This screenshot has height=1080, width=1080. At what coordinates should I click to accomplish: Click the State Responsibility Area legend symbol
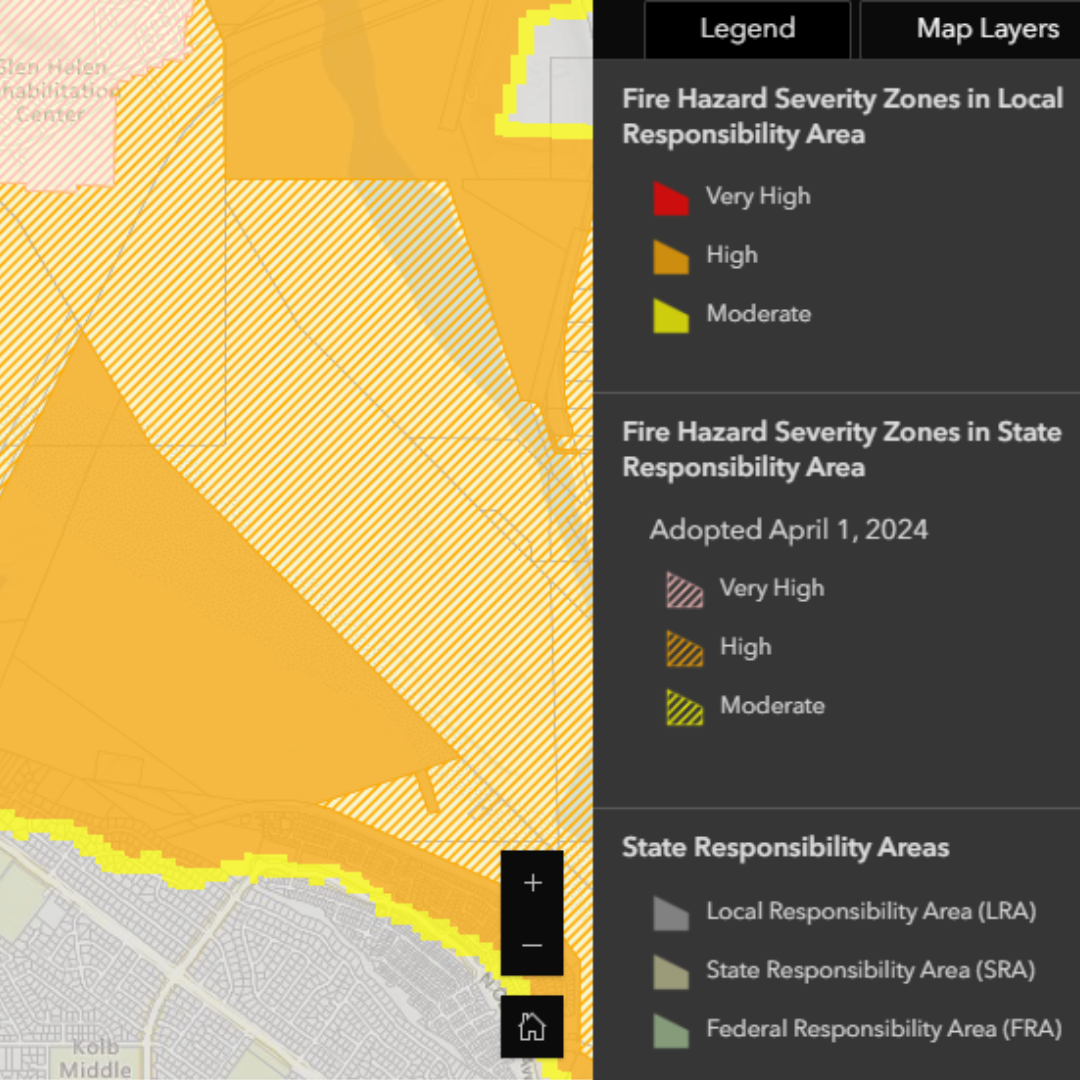coord(670,971)
